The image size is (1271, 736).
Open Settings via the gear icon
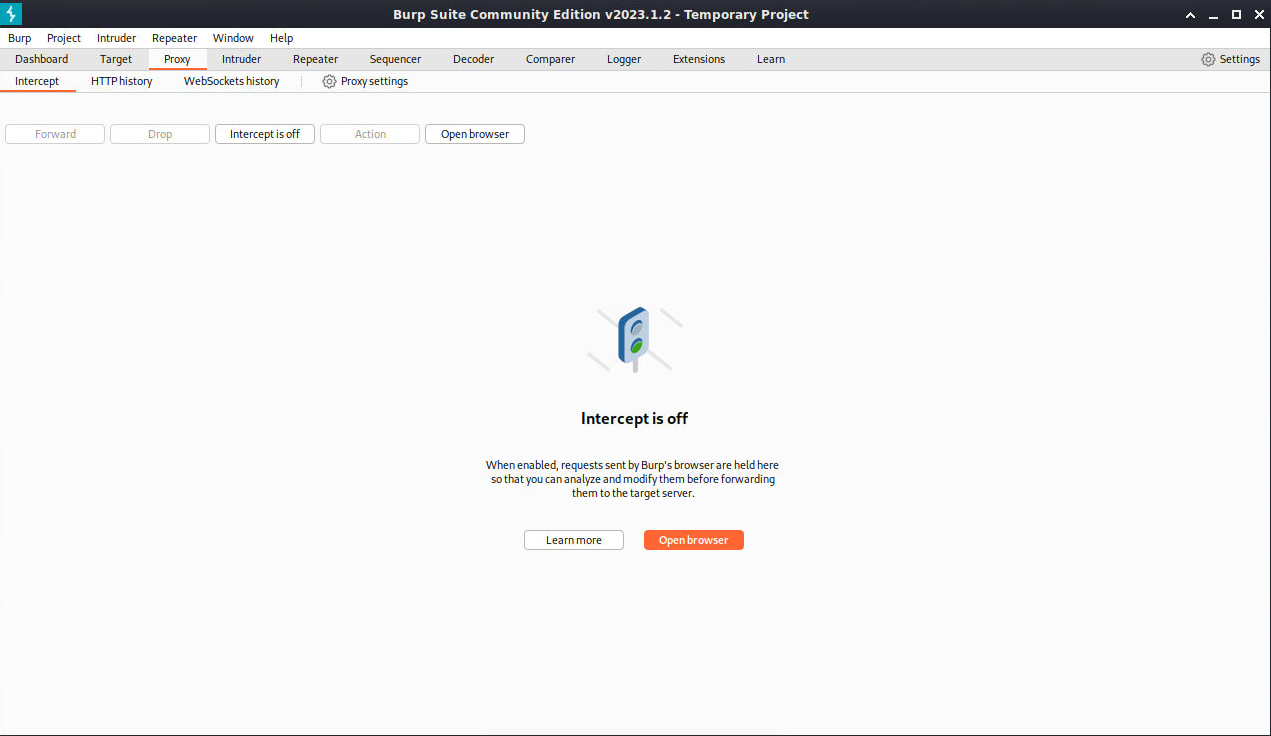click(1208, 59)
